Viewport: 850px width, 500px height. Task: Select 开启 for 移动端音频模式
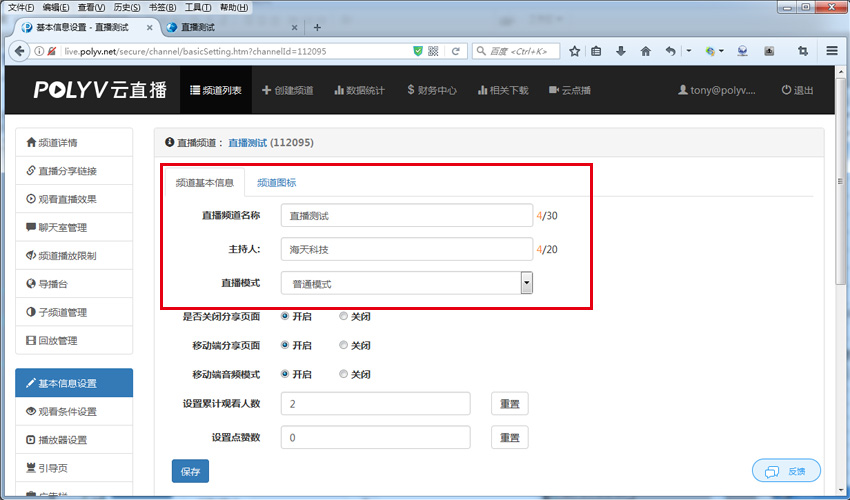coord(285,375)
